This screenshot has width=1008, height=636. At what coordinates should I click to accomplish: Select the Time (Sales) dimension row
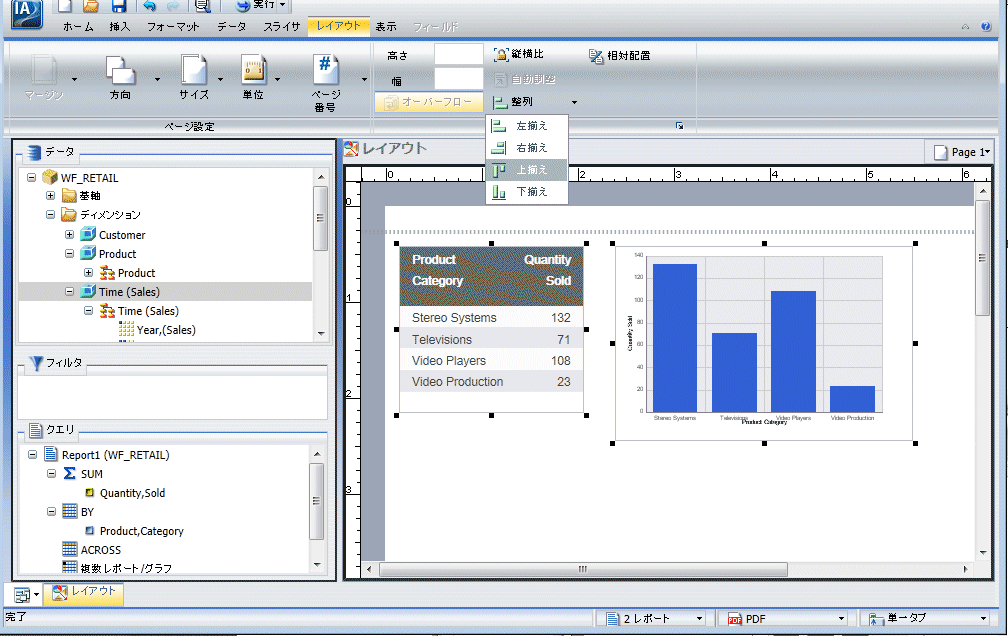pyautogui.click(x=165, y=292)
